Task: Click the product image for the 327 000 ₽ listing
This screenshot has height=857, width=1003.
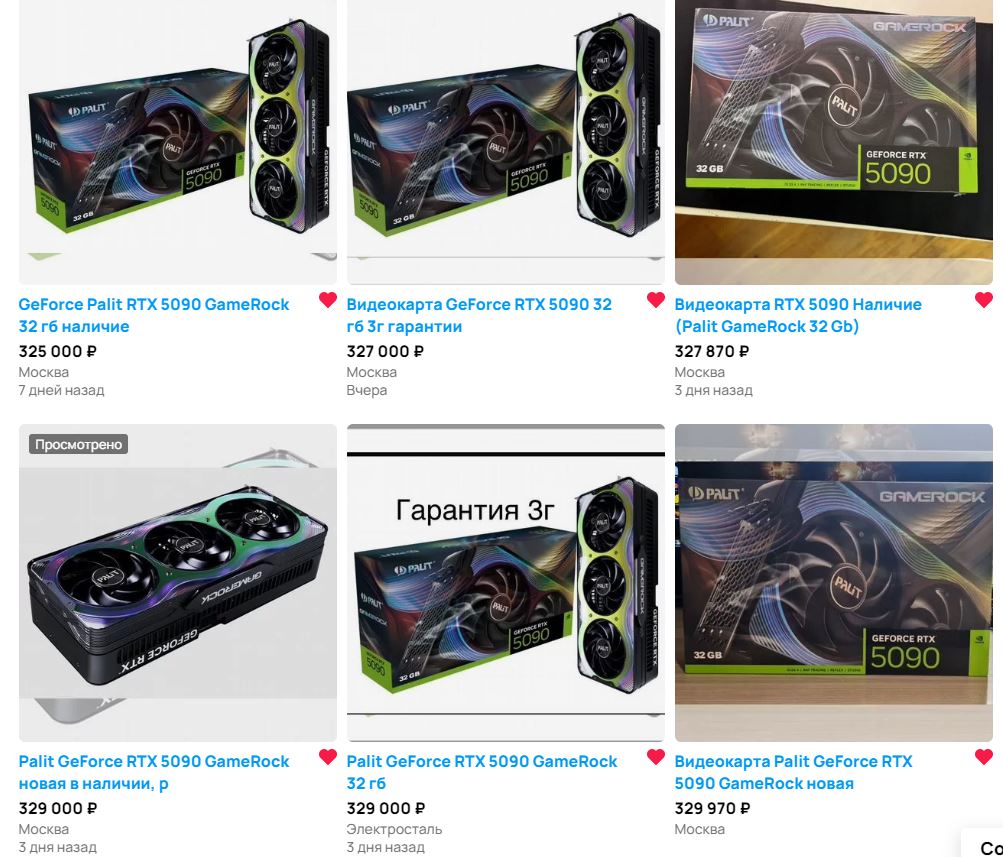Action: point(506,142)
